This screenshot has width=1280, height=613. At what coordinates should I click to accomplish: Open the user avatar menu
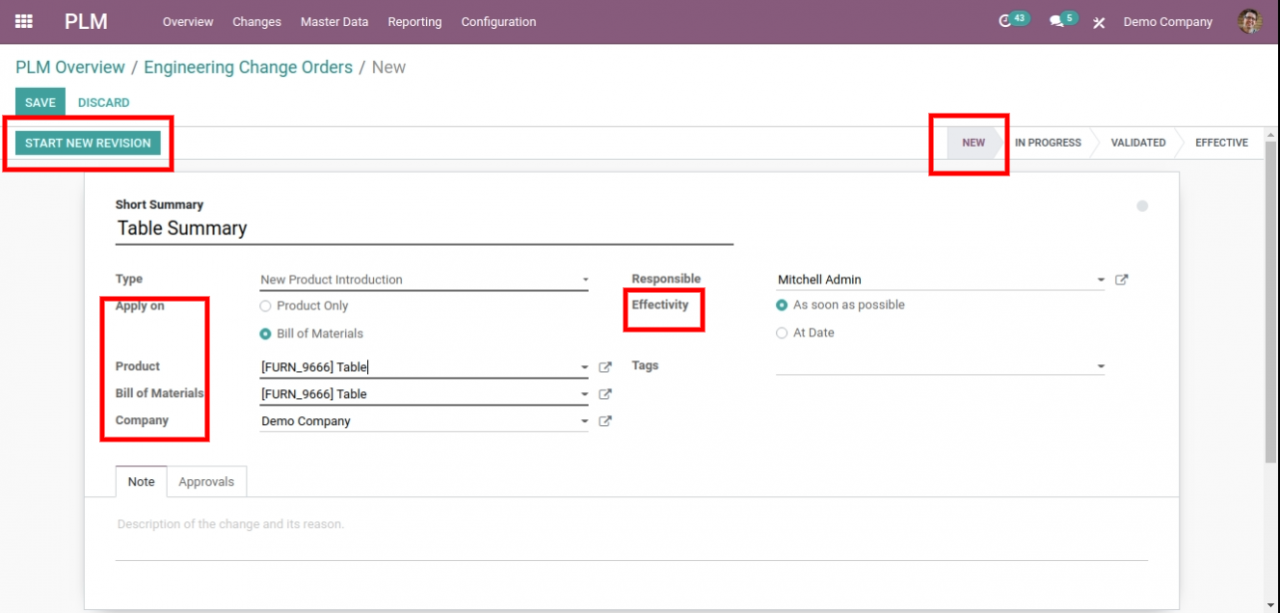coord(1249,21)
